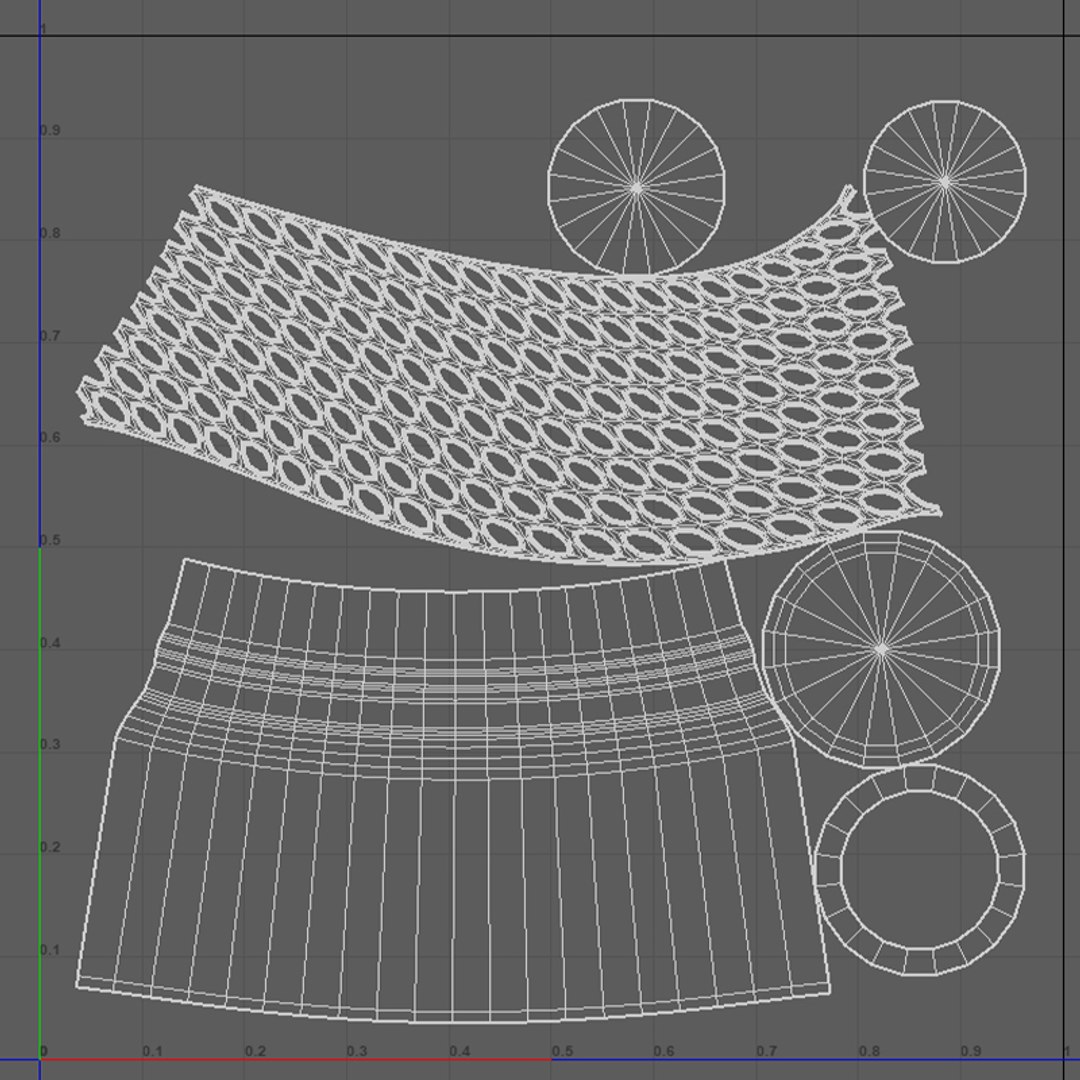This screenshot has height=1080, width=1080.
Task: Click the 0.7 label on vertical axis
Action: click(50, 335)
